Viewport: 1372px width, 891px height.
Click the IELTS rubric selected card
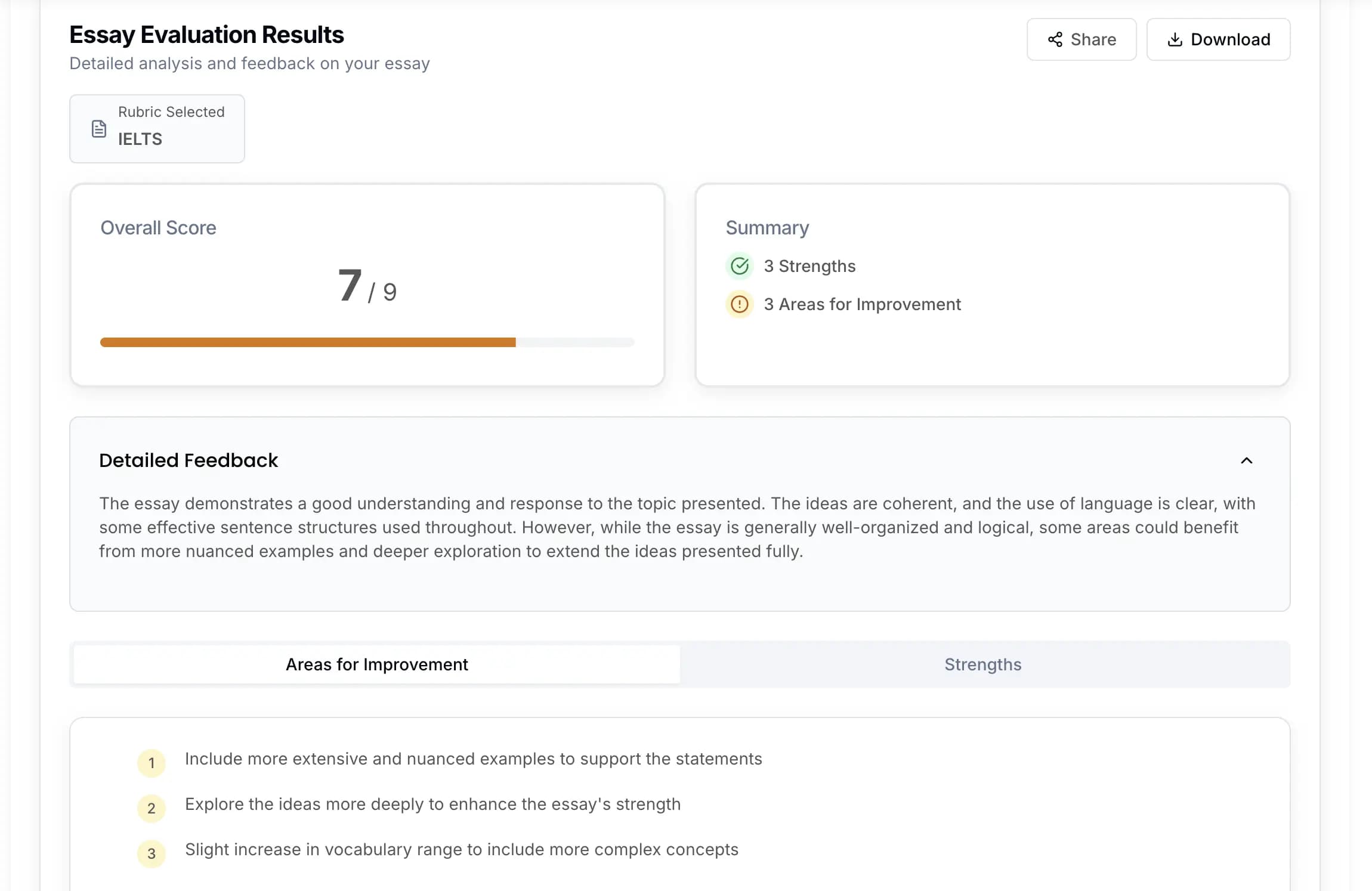tap(157, 129)
